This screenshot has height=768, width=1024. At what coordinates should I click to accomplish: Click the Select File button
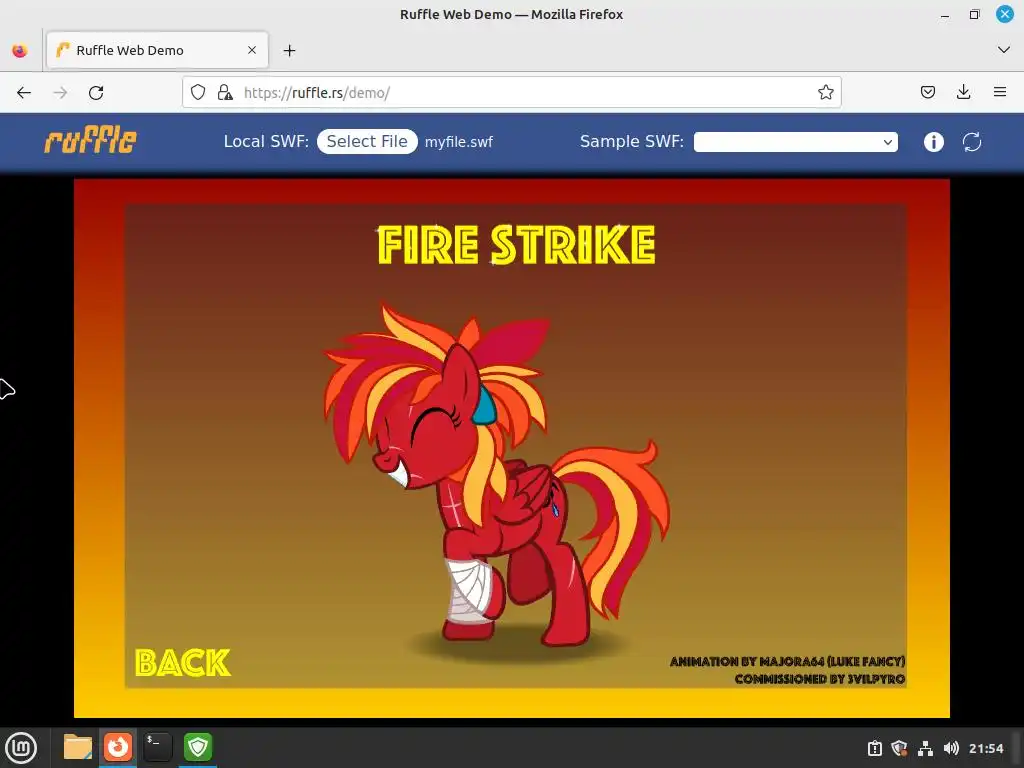coord(367,142)
